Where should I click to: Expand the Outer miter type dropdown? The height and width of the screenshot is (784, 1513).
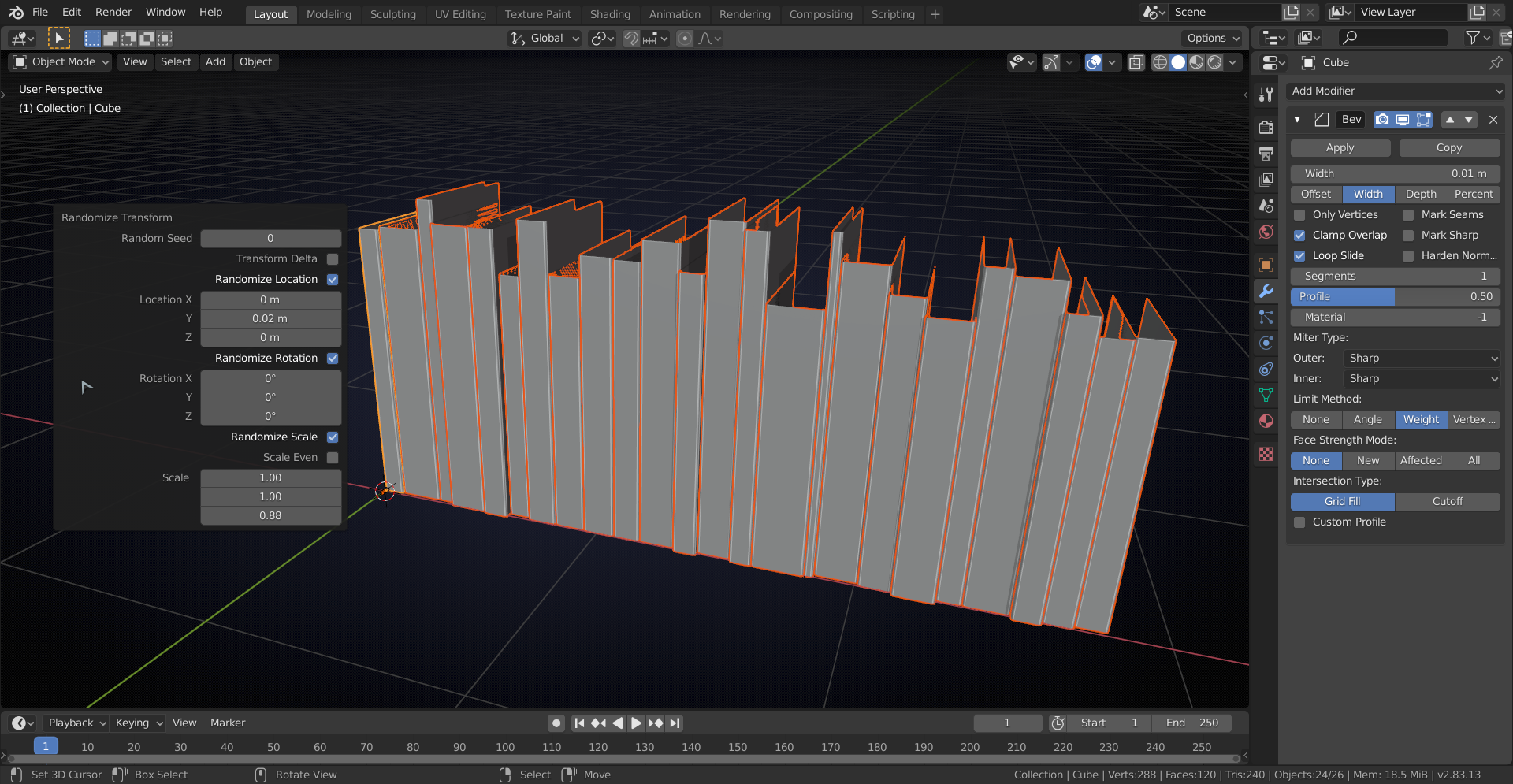click(x=1421, y=358)
